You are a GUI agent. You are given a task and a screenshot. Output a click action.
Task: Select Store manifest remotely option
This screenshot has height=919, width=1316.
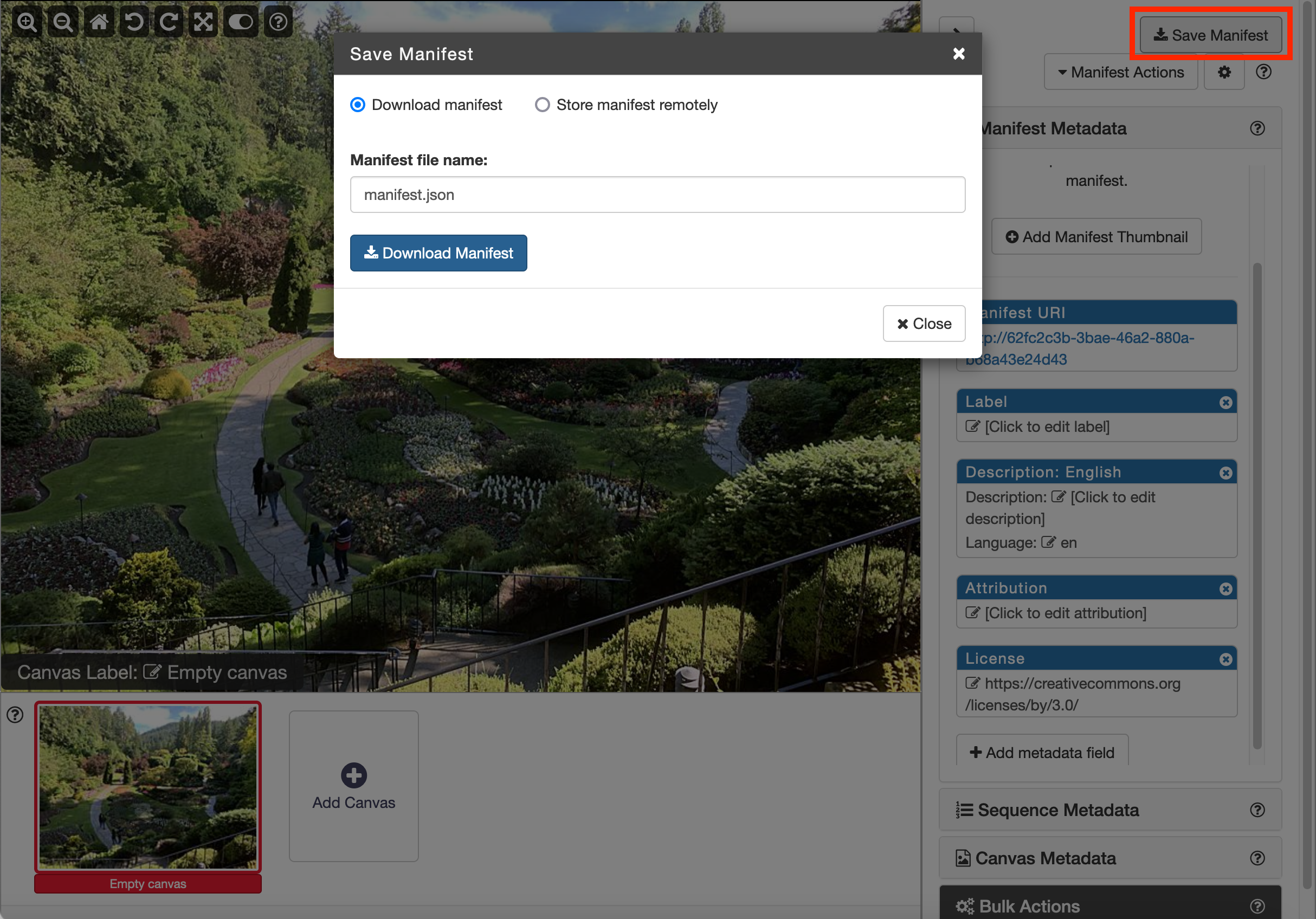pos(541,104)
